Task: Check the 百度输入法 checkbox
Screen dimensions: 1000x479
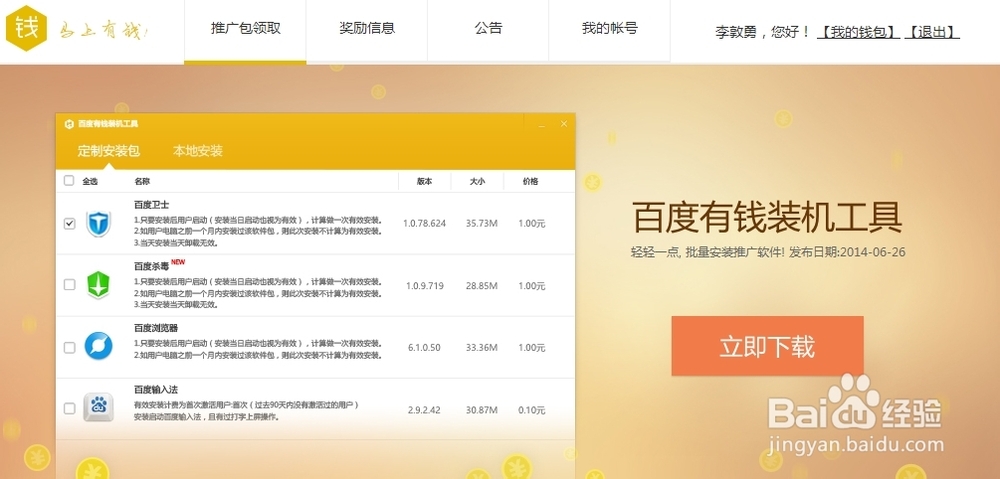Action: point(70,408)
